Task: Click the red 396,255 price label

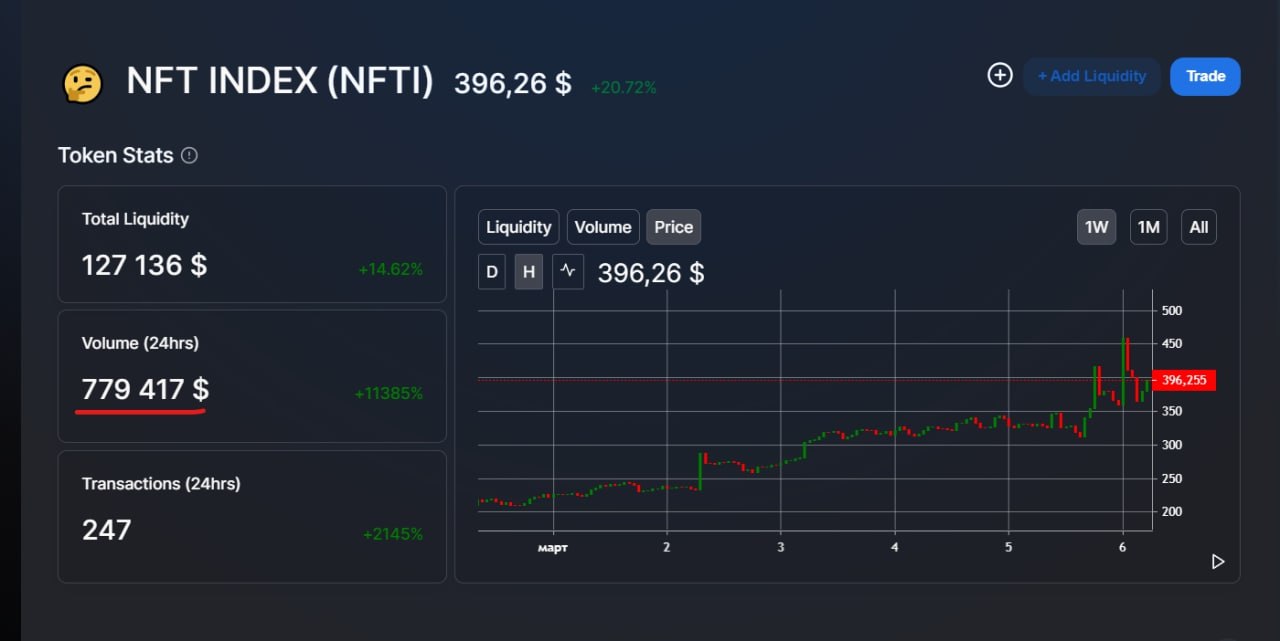Action: coord(1184,380)
